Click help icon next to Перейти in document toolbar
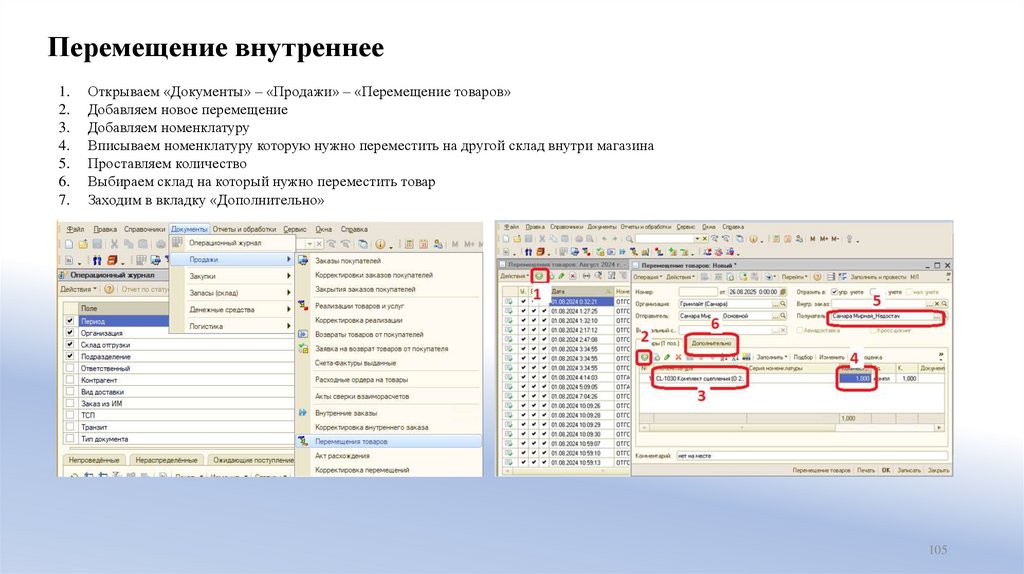The image size is (1024, 574). point(817,276)
